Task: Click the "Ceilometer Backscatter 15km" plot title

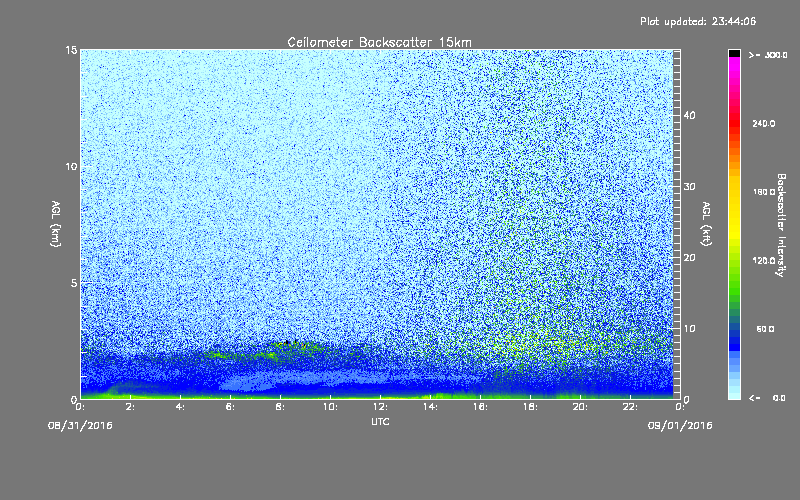Action: coord(379,42)
